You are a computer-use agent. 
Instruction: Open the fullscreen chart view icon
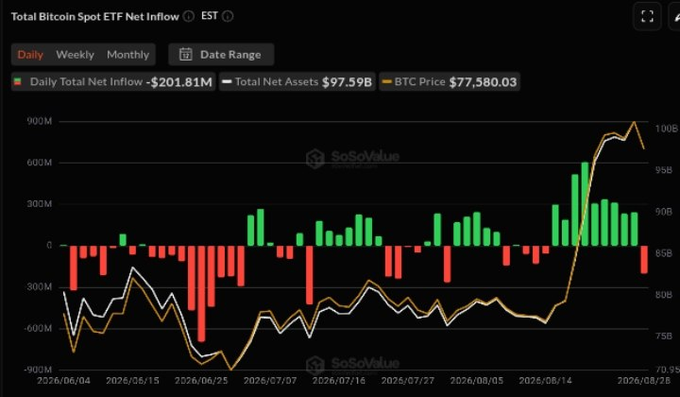pos(647,16)
